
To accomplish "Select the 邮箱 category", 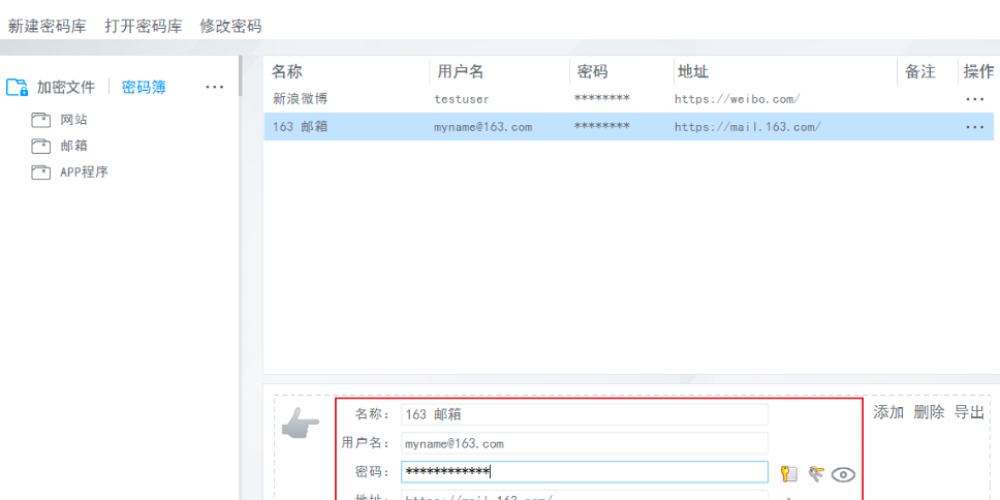I will point(74,146).
